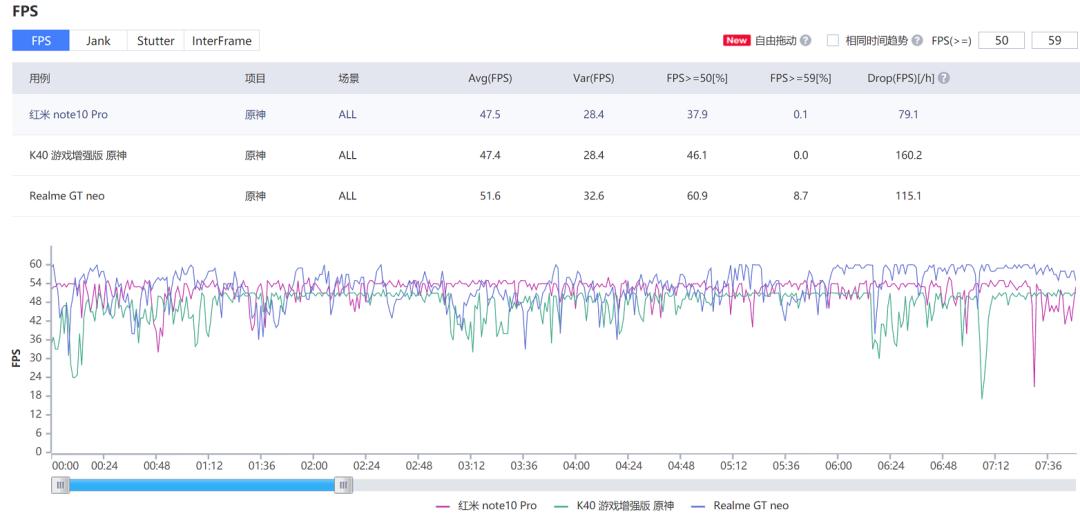Open the Stutter tab
This screenshot has height=514, width=1080.
155,41
